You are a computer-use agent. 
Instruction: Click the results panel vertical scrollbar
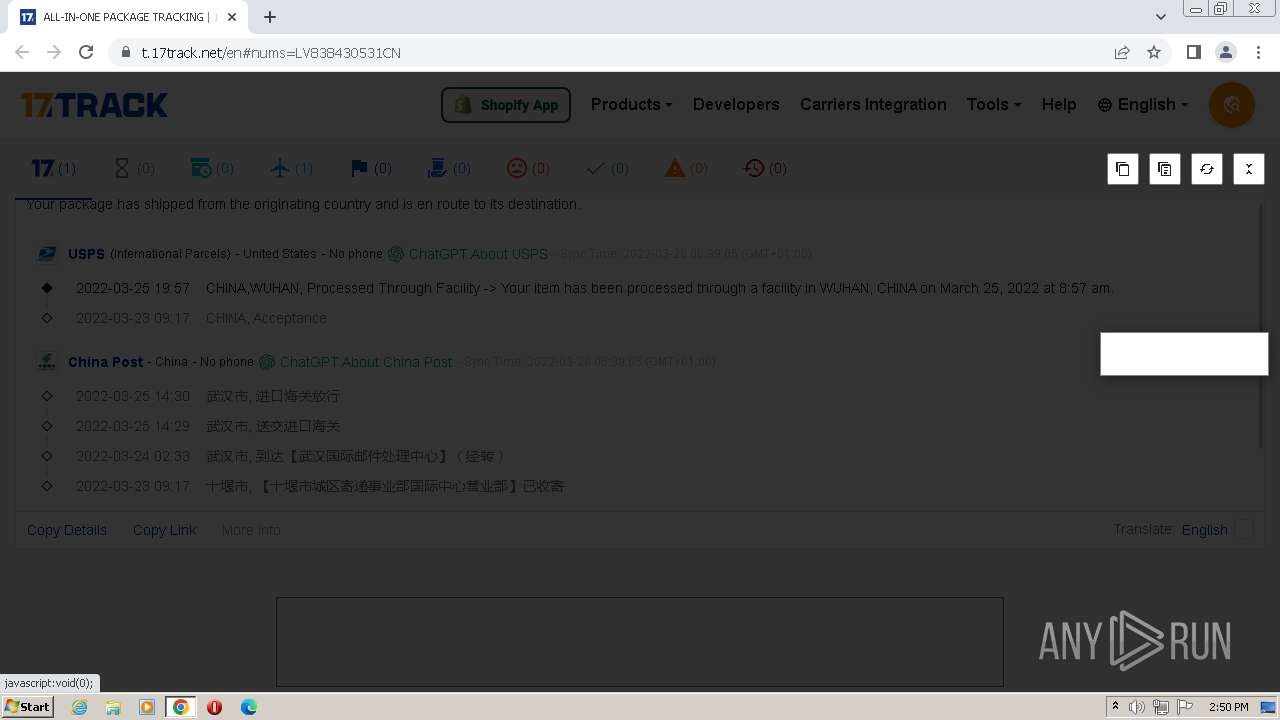click(x=1260, y=325)
